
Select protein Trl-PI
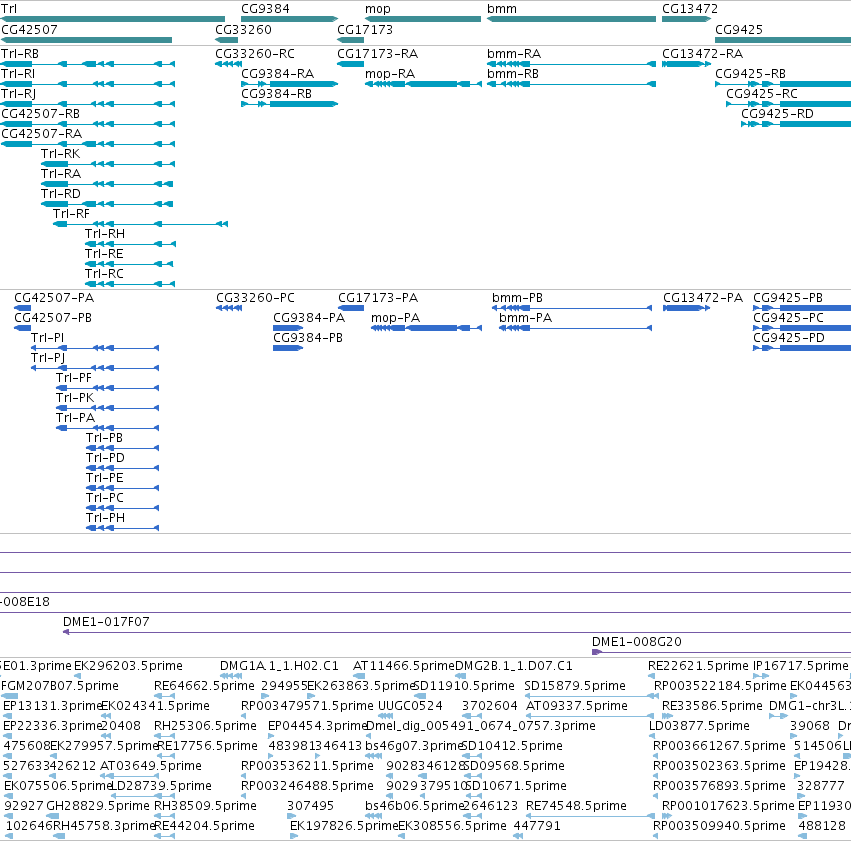pyautogui.click(x=95, y=348)
